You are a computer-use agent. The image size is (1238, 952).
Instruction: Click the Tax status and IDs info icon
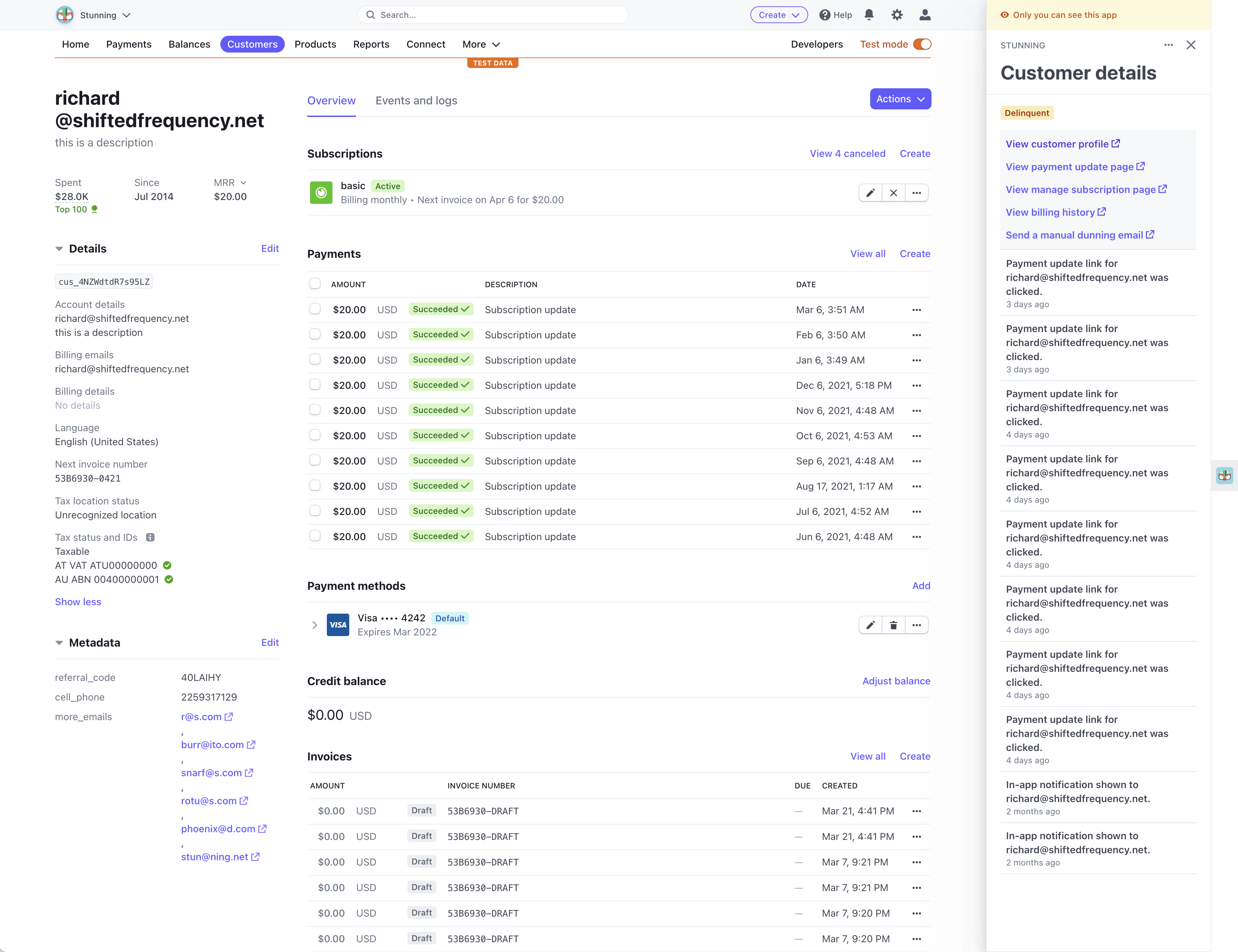pyautogui.click(x=150, y=537)
